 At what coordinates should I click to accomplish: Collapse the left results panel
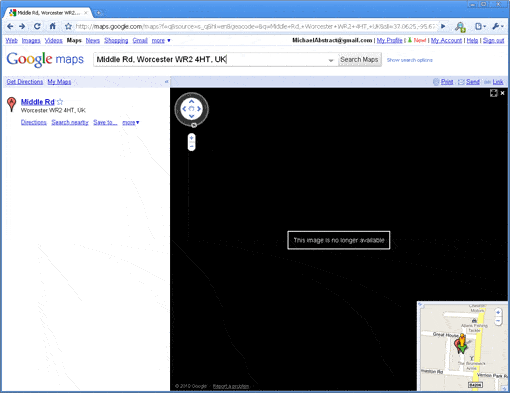(166, 82)
